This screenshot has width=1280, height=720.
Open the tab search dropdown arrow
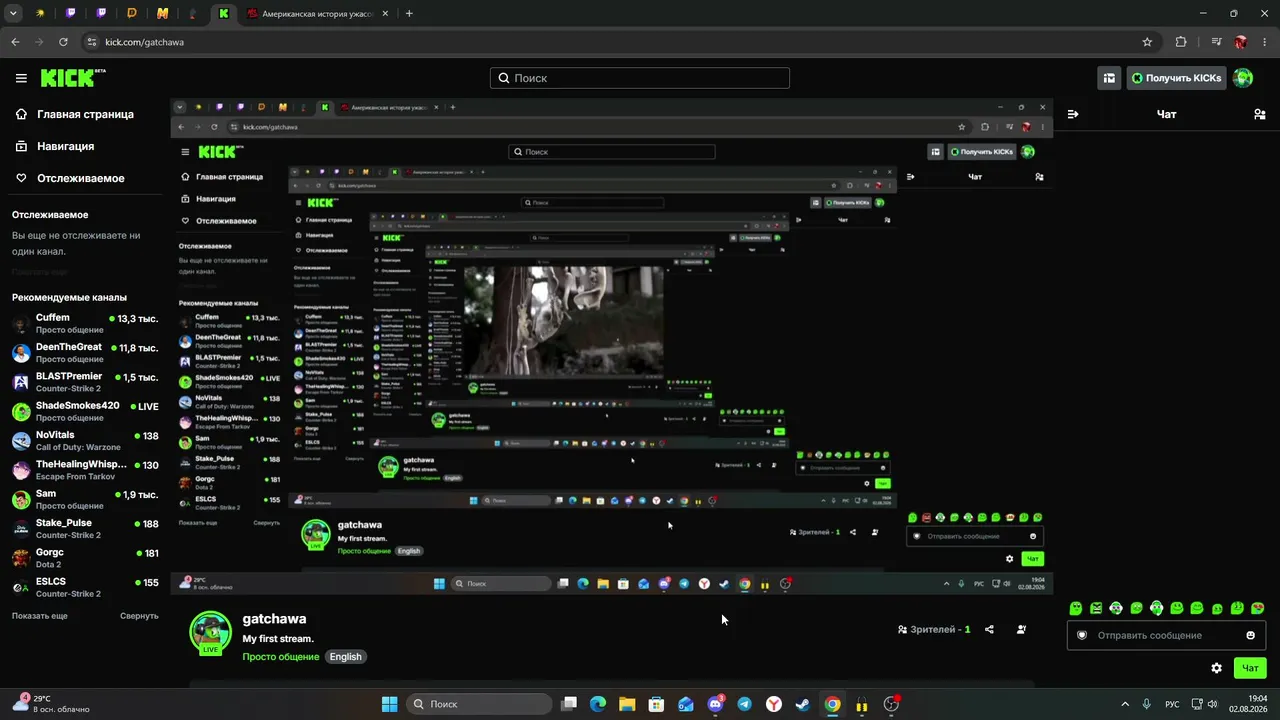13,14
